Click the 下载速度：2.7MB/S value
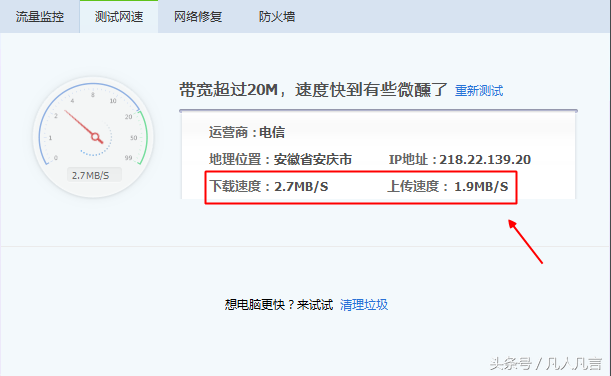Image resolution: width=611 pixels, height=376 pixels. click(268, 186)
